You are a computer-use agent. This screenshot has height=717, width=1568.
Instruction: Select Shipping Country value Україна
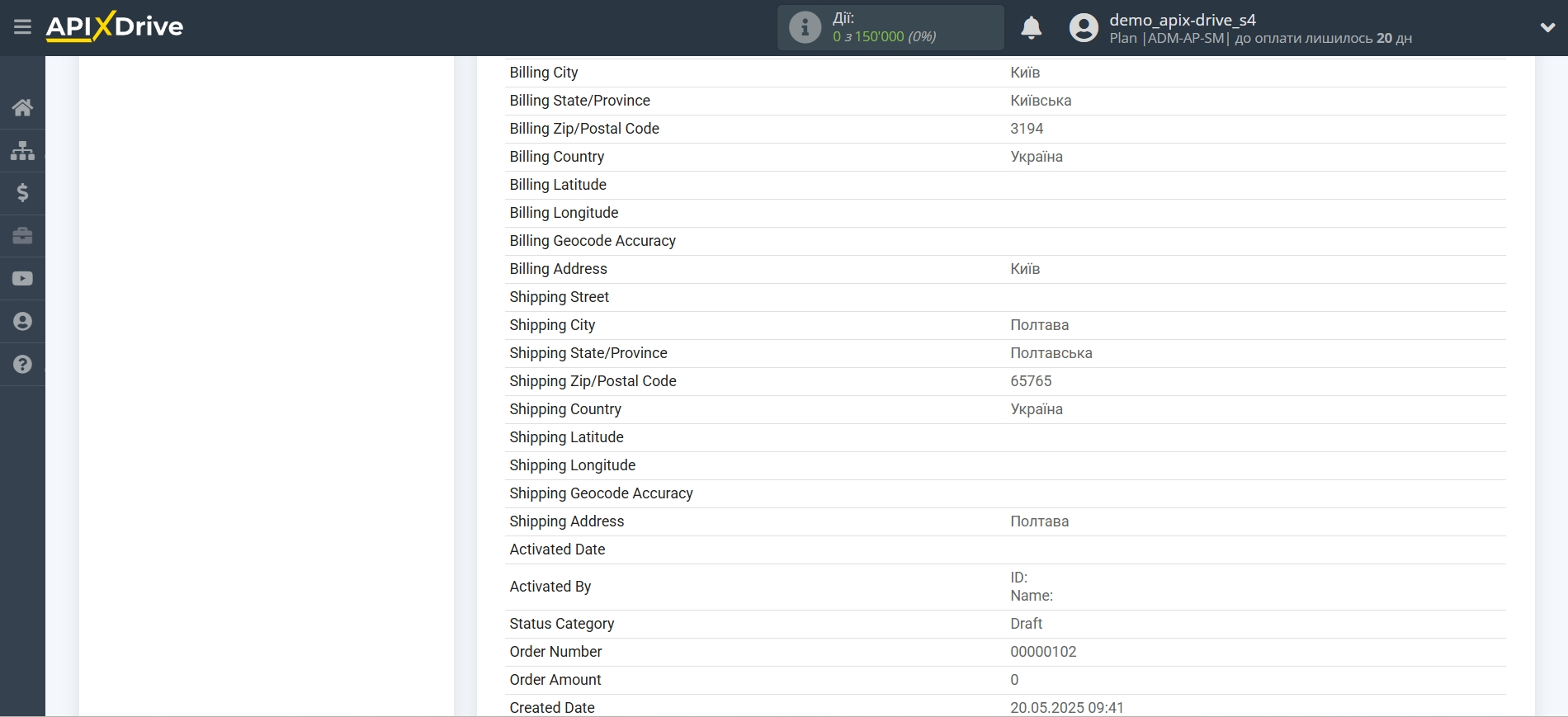tap(1037, 409)
